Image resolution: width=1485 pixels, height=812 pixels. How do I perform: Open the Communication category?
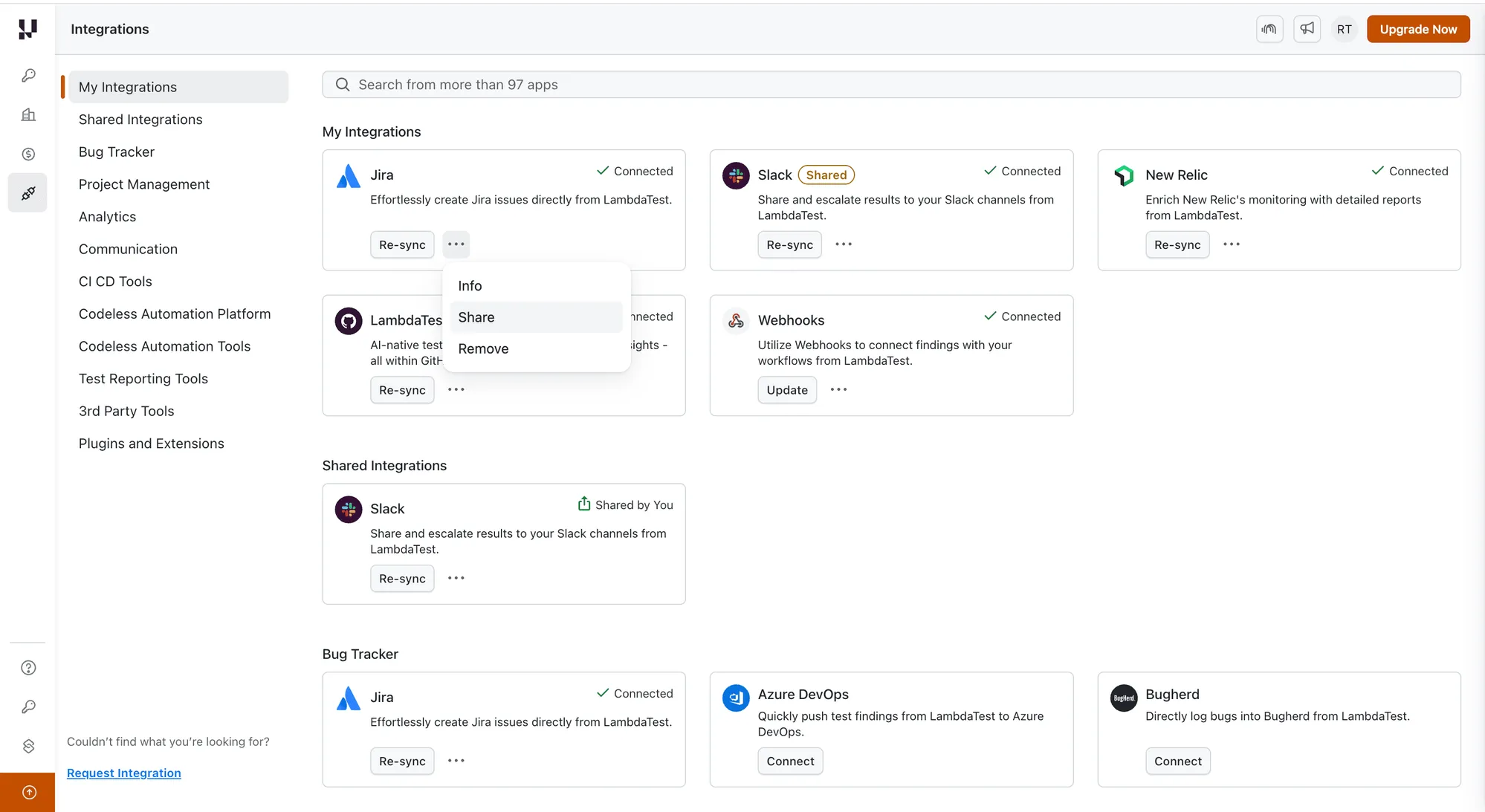pyautogui.click(x=129, y=250)
